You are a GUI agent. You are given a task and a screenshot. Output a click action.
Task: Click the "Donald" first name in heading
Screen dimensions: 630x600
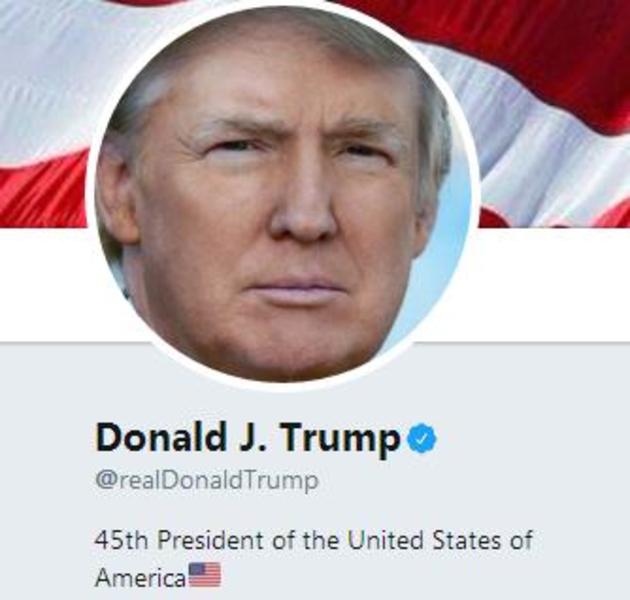[161, 437]
